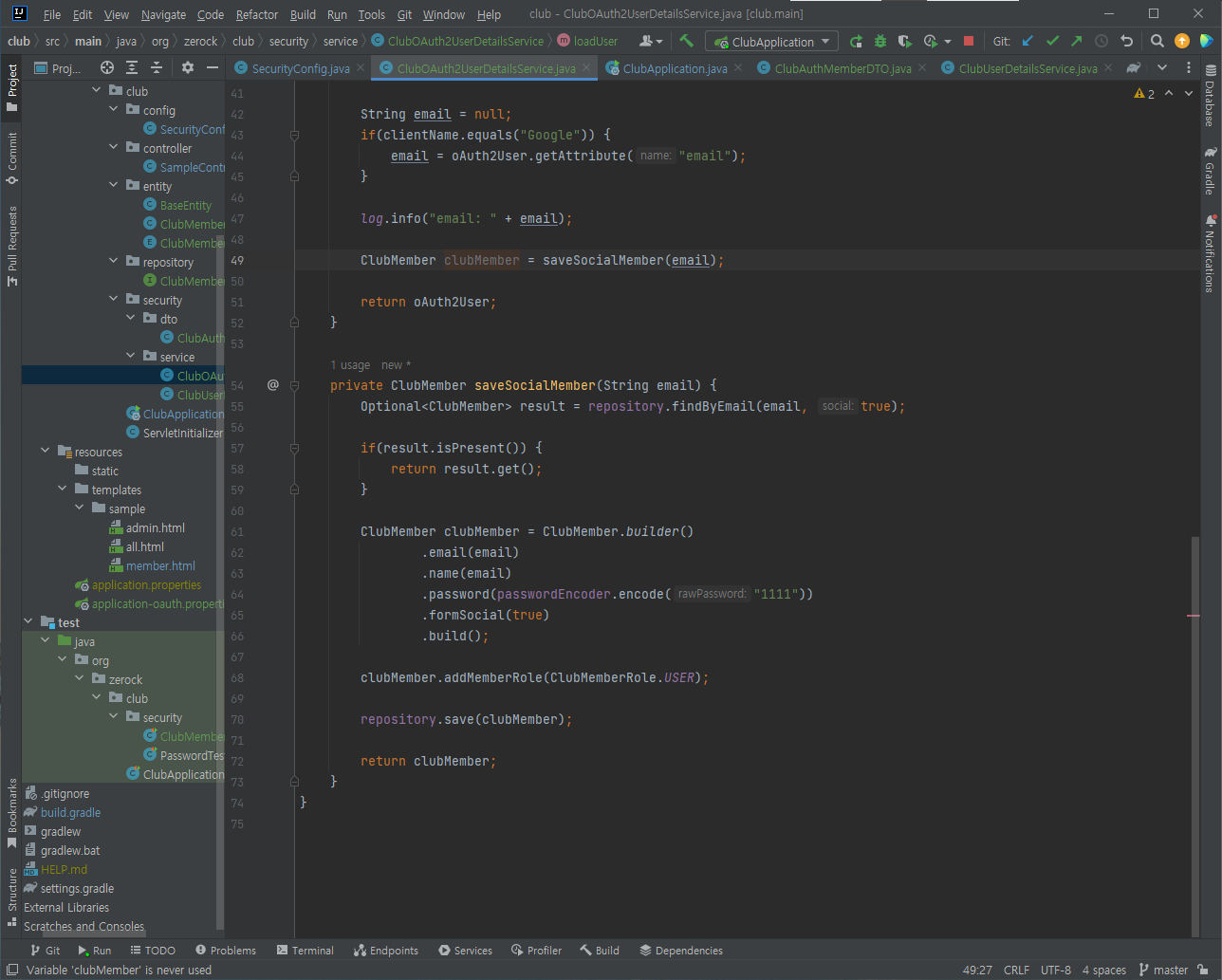1222x980 pixels.
Task: Open the Terminal tool window
Action: (305, 950)
